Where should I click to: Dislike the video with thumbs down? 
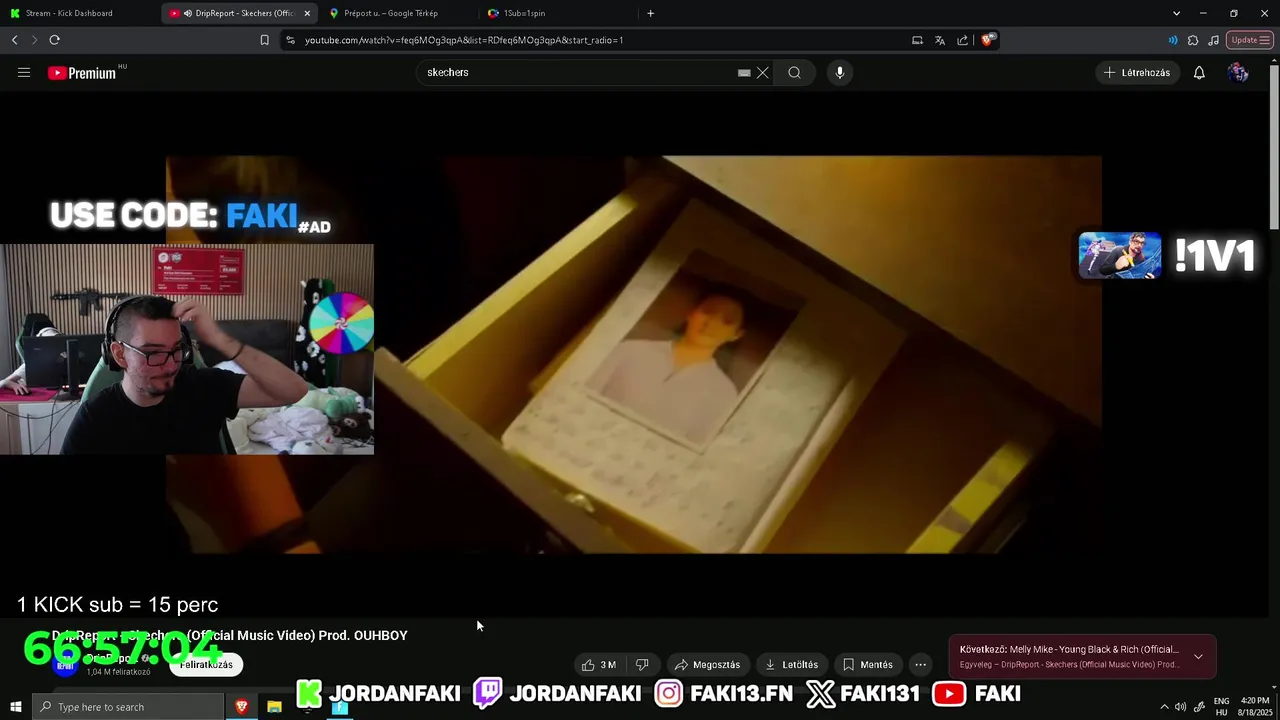tap(642, 664)
